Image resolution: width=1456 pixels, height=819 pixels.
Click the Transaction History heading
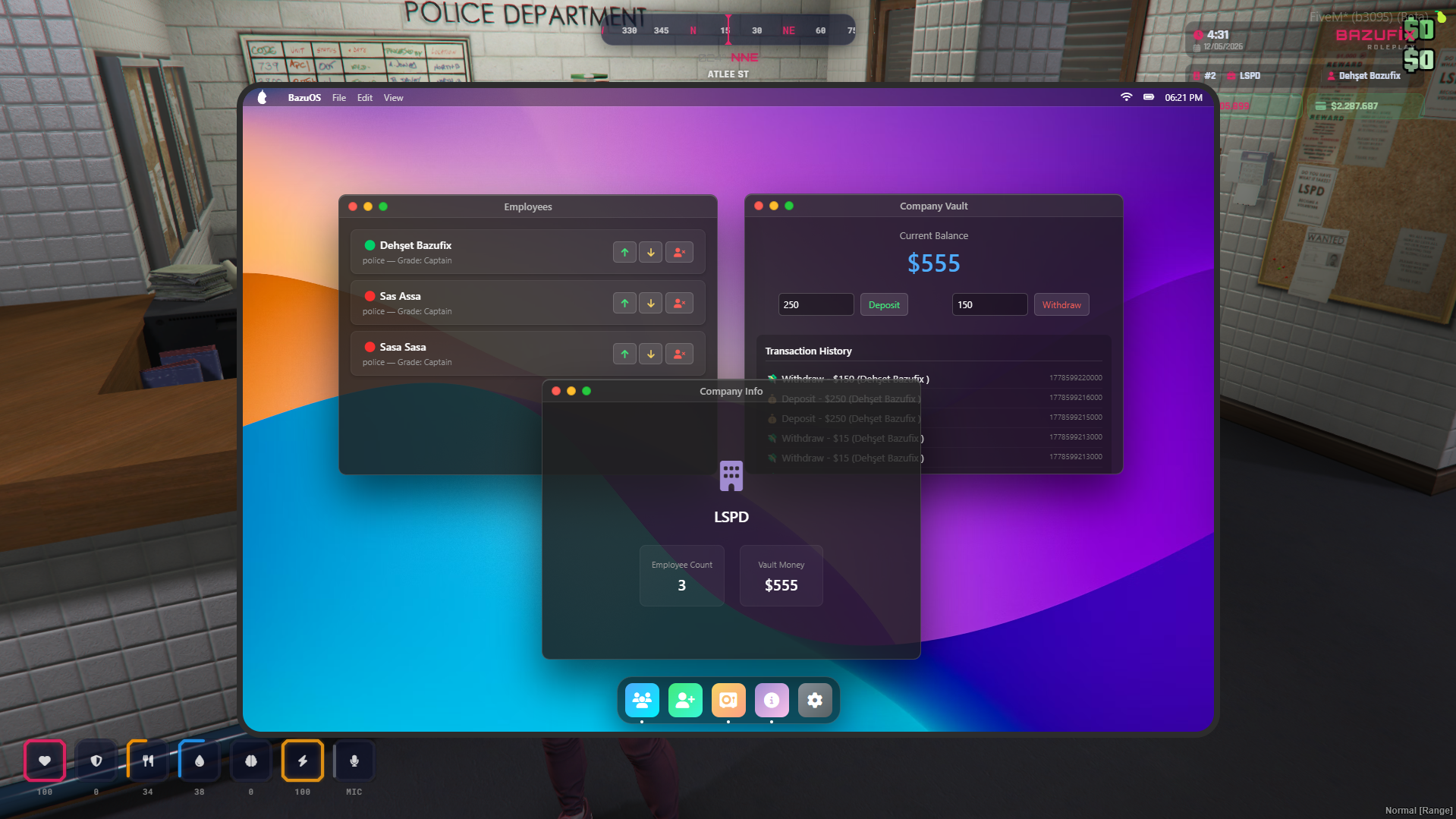(x=808, y=351)
